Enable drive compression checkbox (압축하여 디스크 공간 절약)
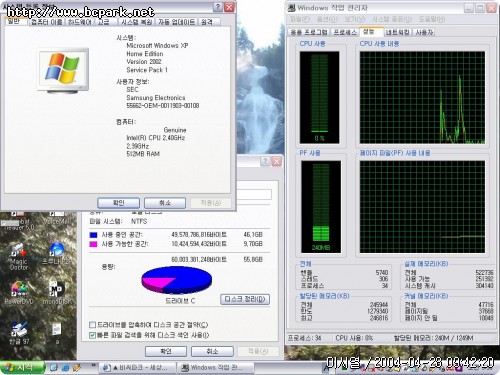 93,325
